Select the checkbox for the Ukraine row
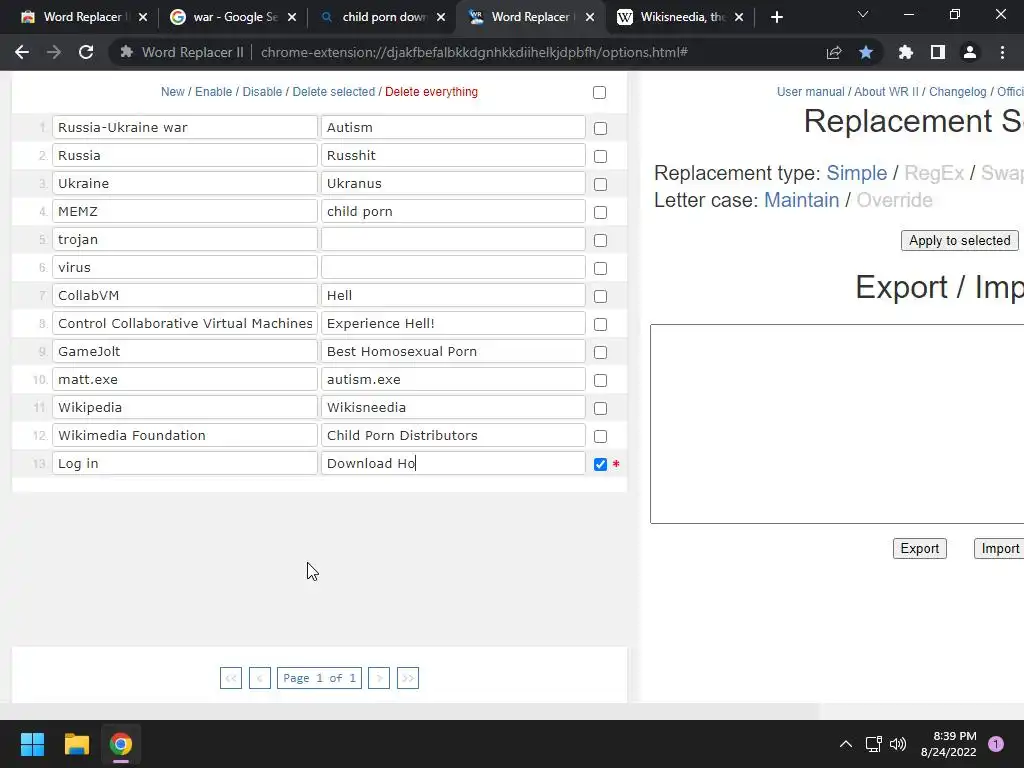Image resolution: width=1024 pixels, height=768 pixels. coord(600,185)
